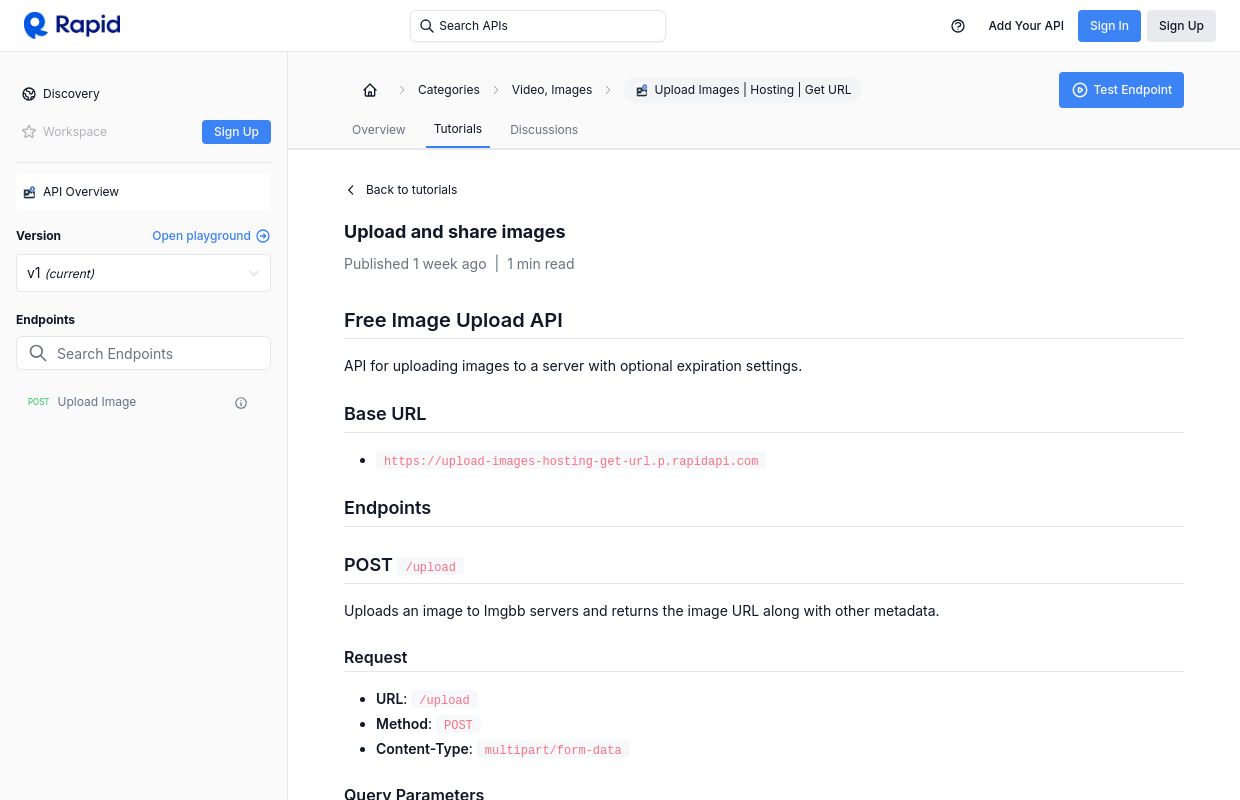Click the Upload and share images title
Viewport: 1240px width, 800px height.
click(454, 232)
